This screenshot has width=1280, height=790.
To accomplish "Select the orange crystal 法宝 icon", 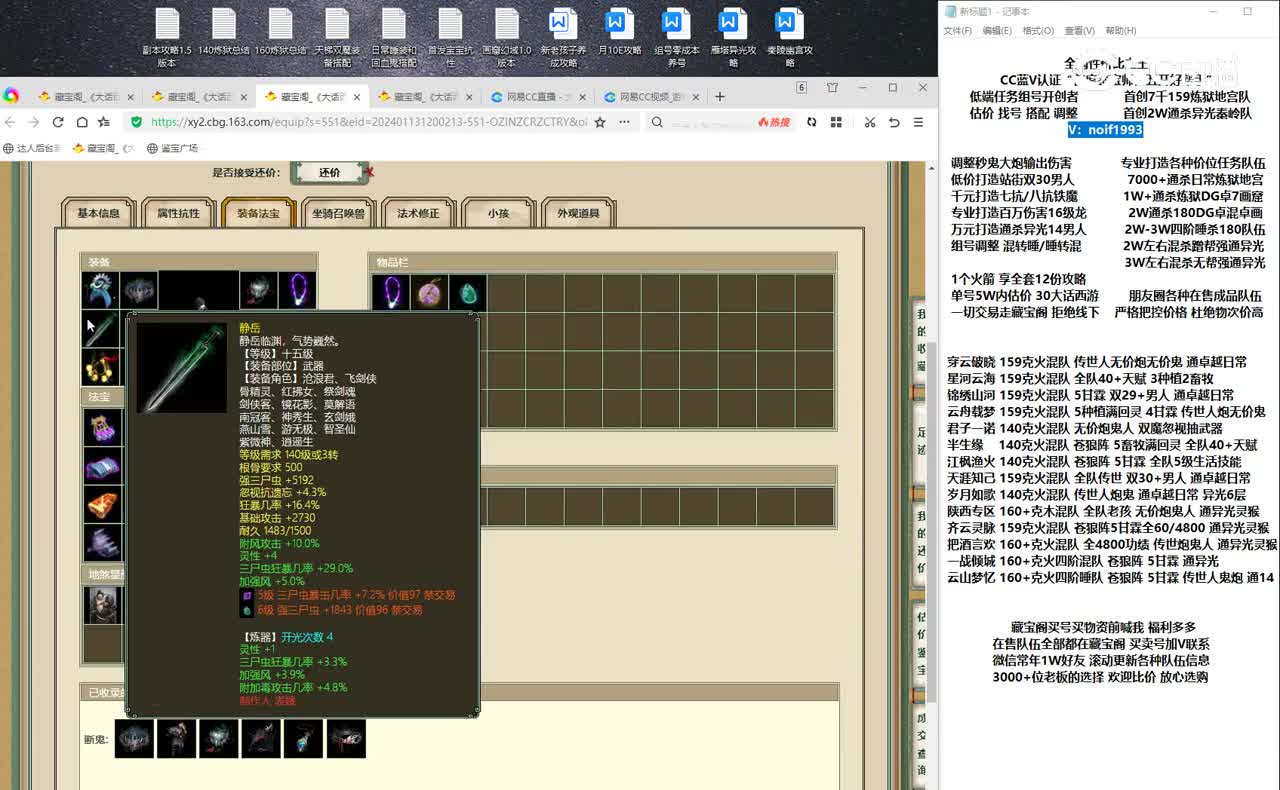I will click(x=102, y=505).
